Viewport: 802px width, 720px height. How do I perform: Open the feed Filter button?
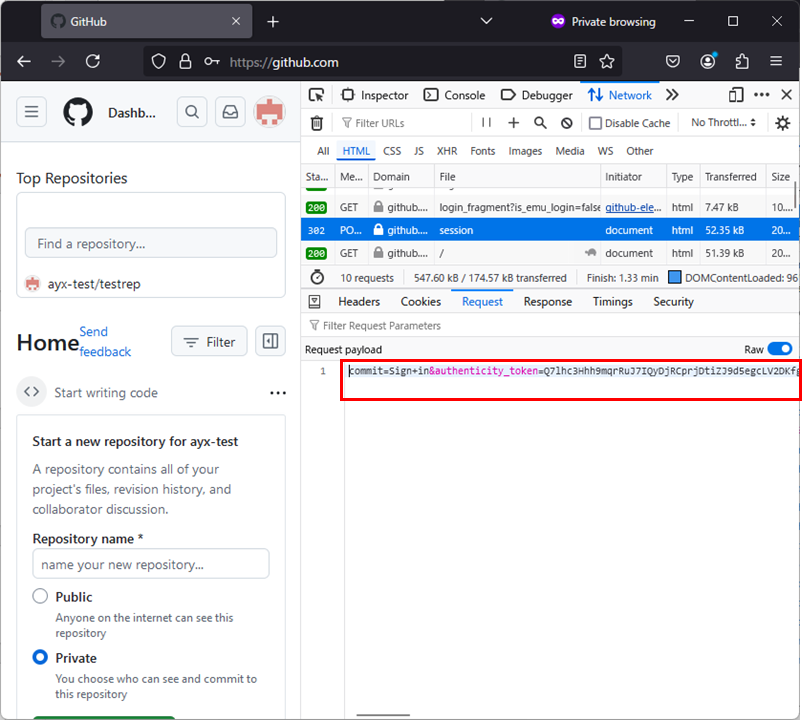coord(209,341)
